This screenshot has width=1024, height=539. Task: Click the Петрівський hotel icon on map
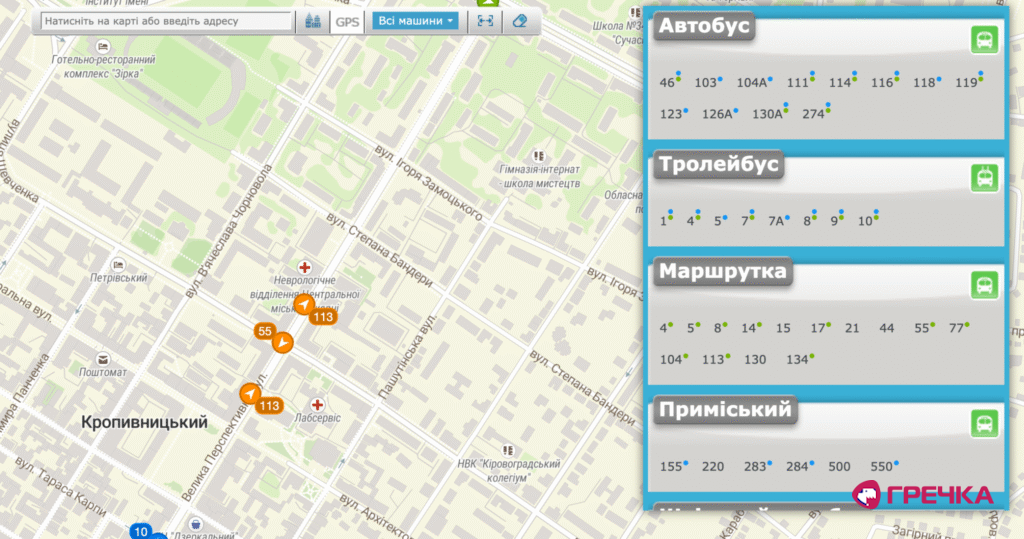click(x=118, y=265)
